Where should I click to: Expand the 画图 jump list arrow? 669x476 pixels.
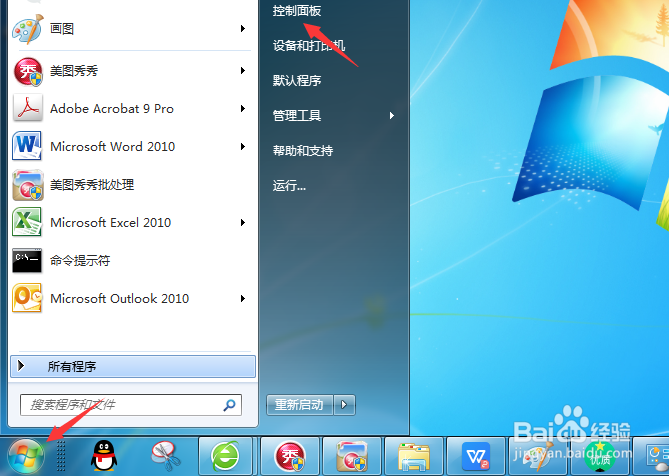(242, 29)
